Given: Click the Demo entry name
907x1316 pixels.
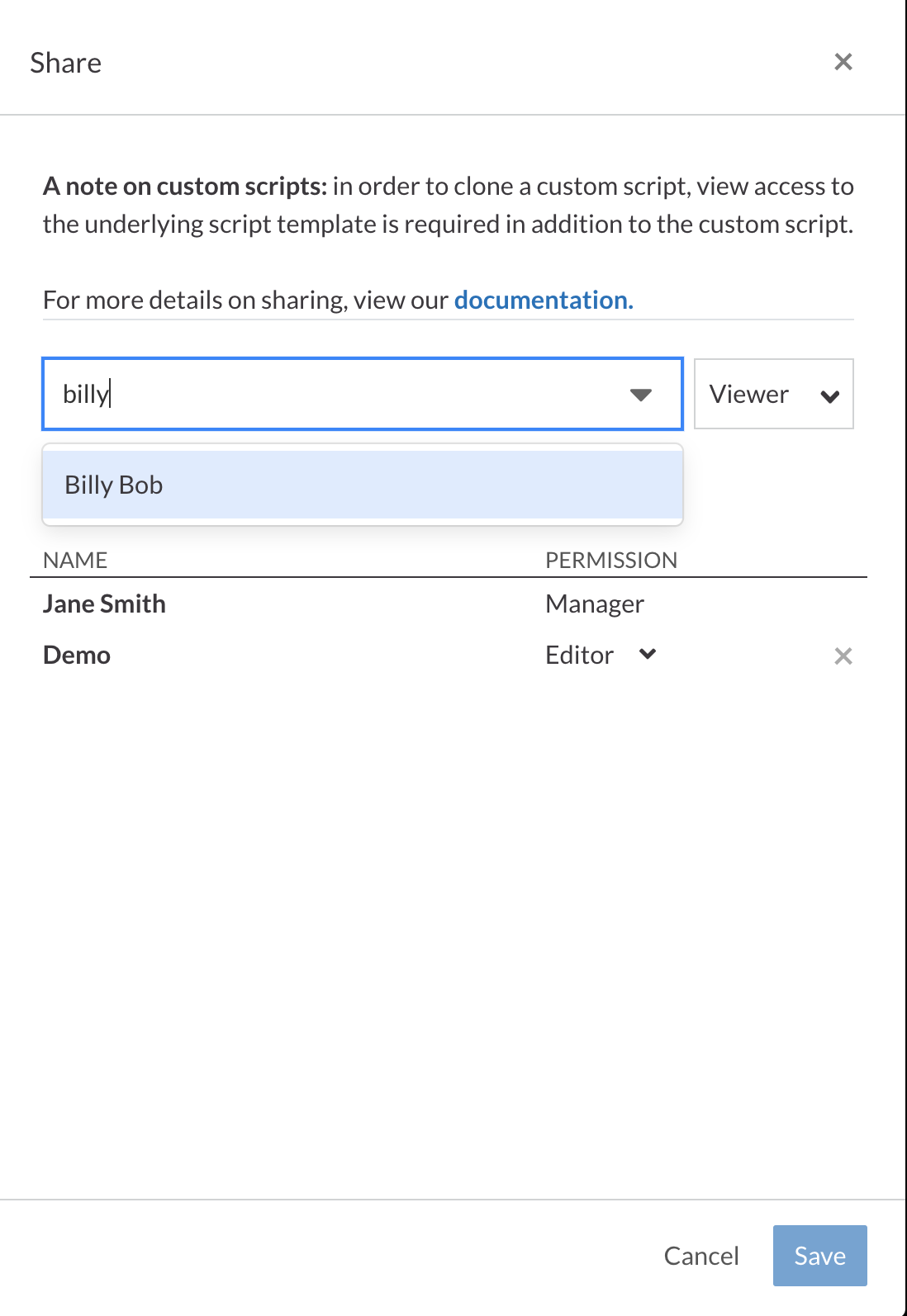Looking at the screenshot, I should (x=77, y=656).
